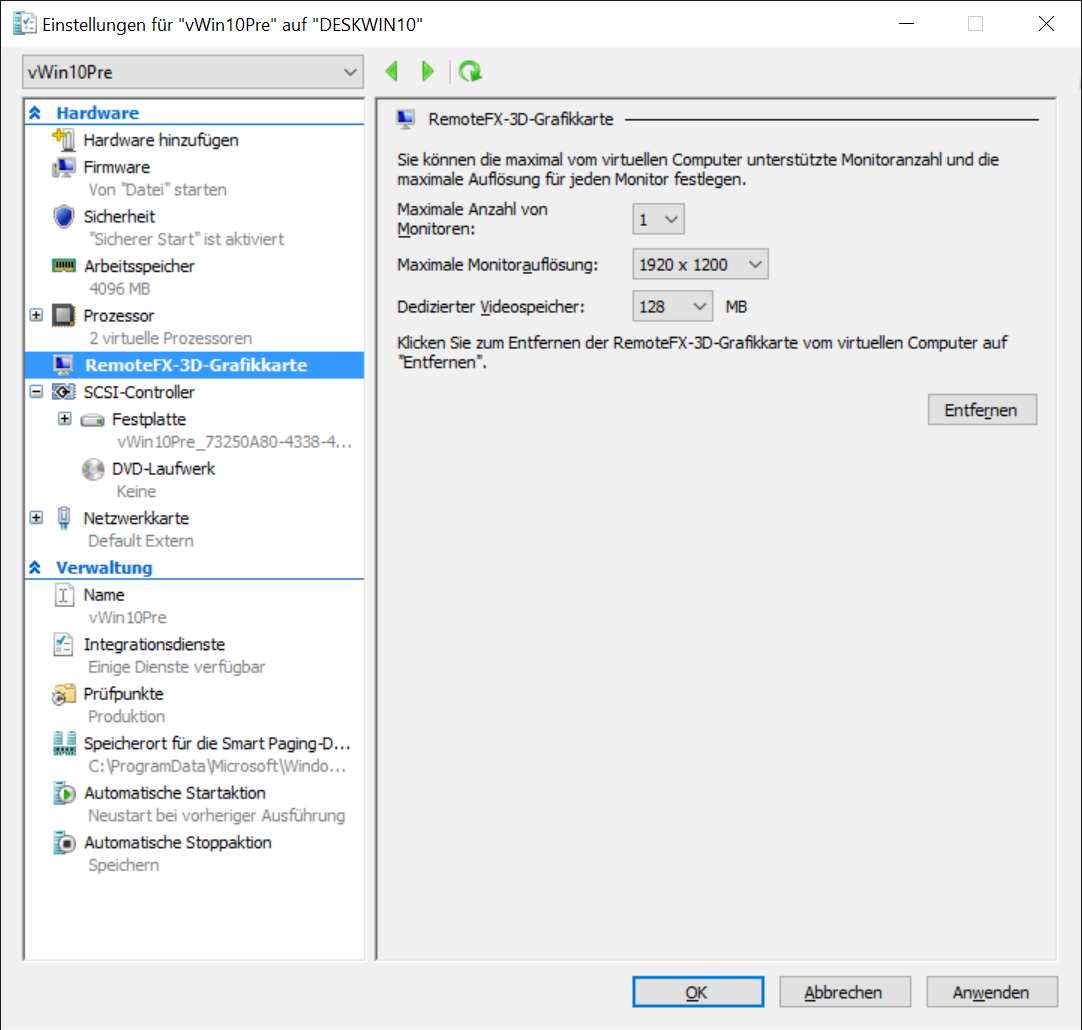Select the Prozessor tree entry
The height and width of the screenshot is (1030, 1082).
tap(119, 316)
